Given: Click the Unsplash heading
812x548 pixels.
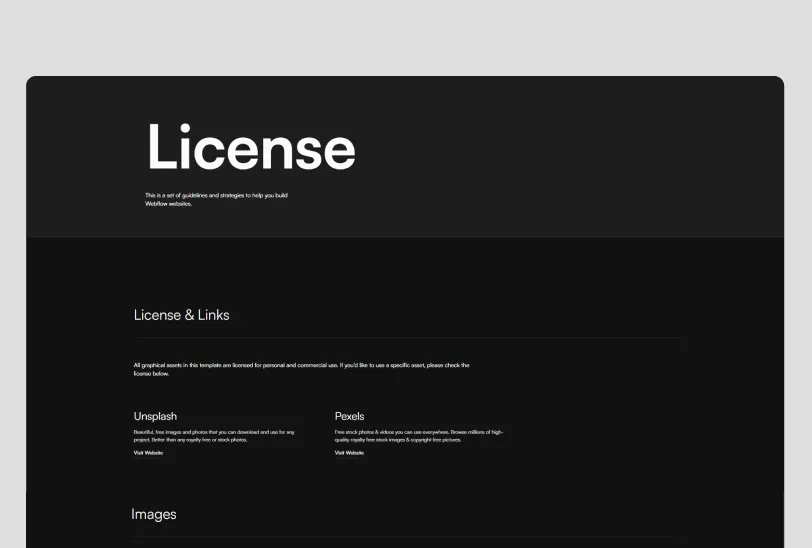Looking at the screenshot, I should [155, 416].
